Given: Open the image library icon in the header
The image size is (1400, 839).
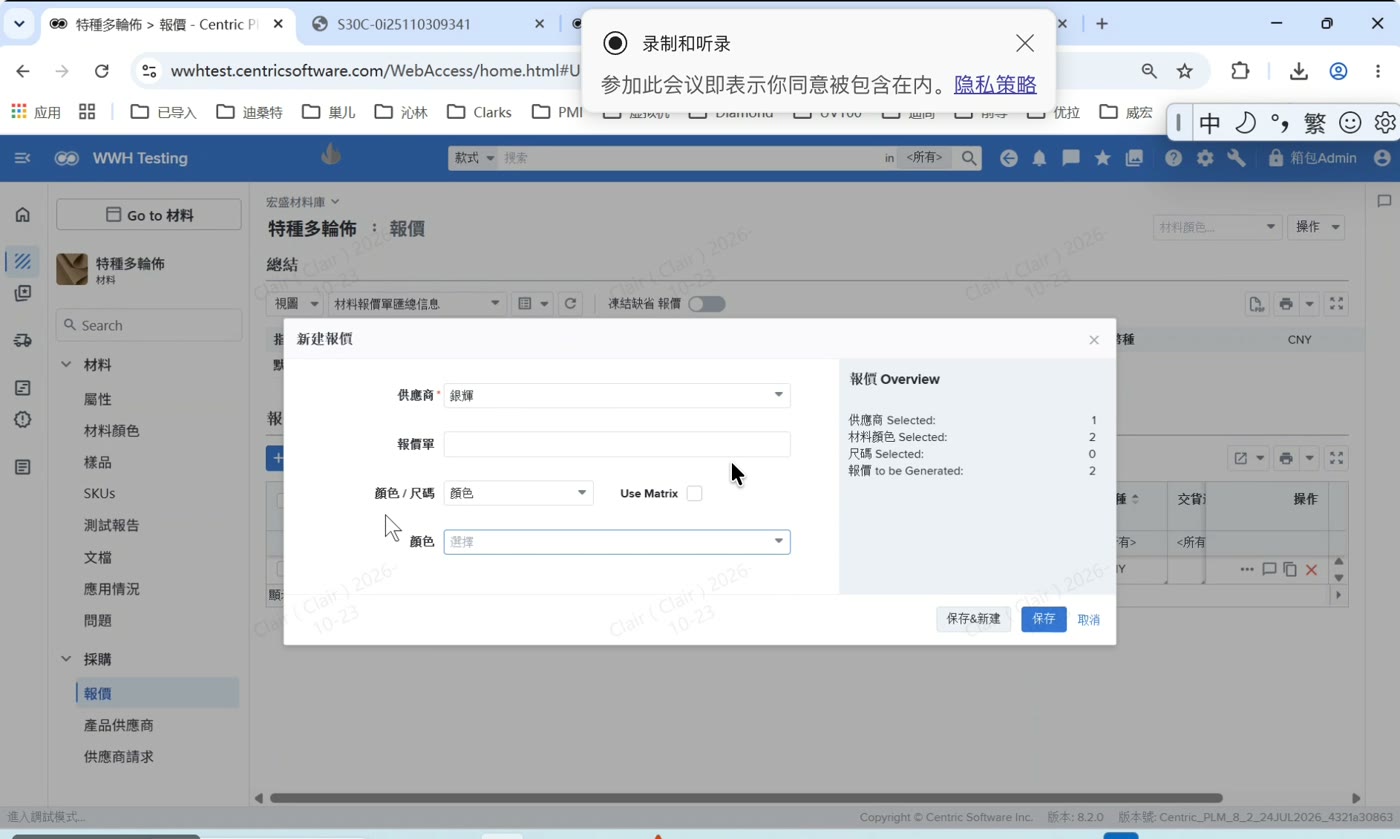Looking at the screenshot, I should pos(1134,158).
